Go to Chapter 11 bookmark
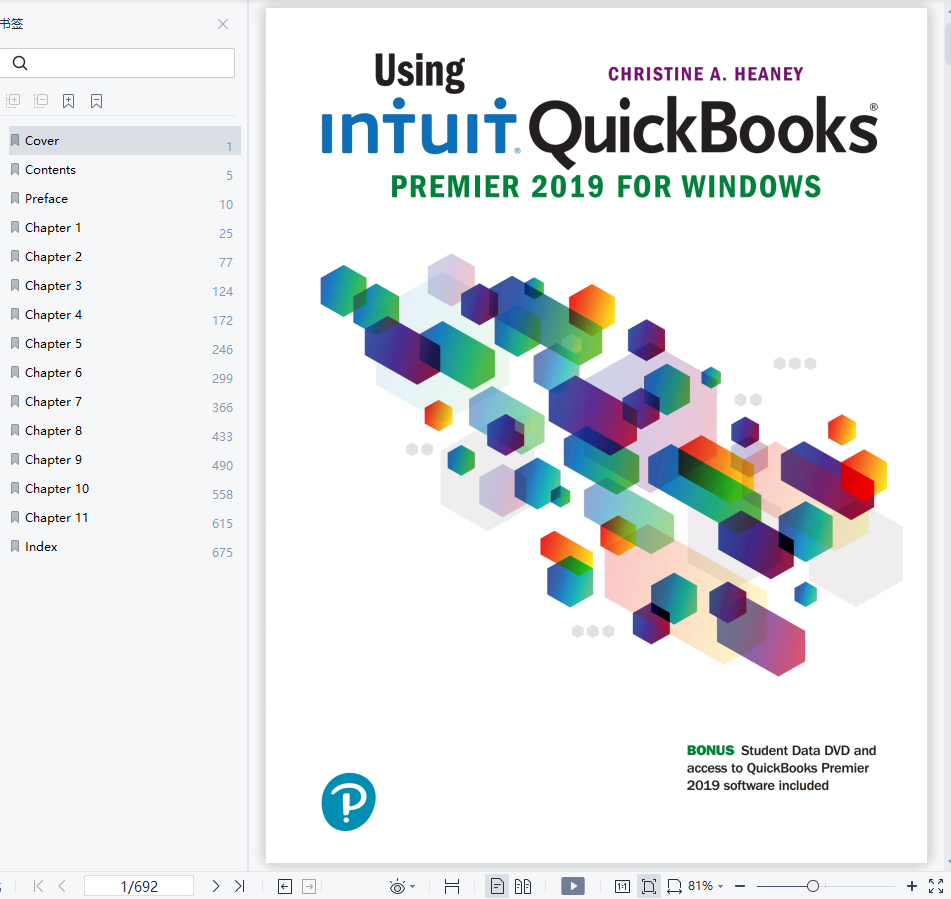The height and width of the screenshot is (899, 951). pyautogui.click(x=124, y=518)
